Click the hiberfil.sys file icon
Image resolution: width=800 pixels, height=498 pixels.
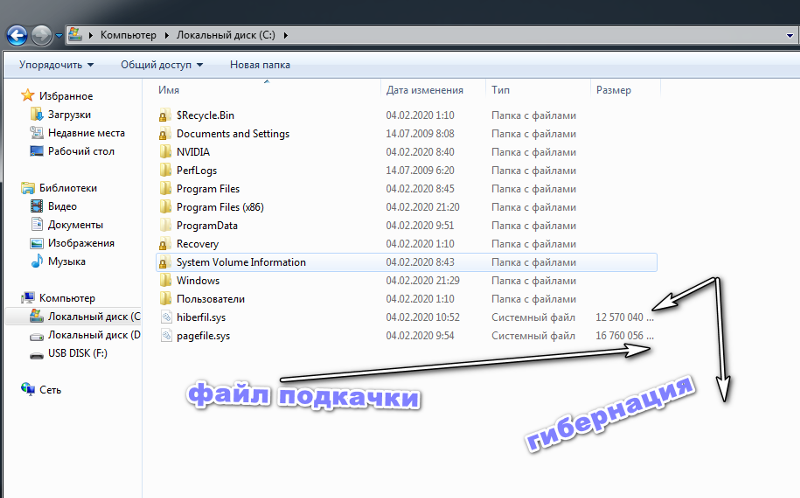point(166,317)
